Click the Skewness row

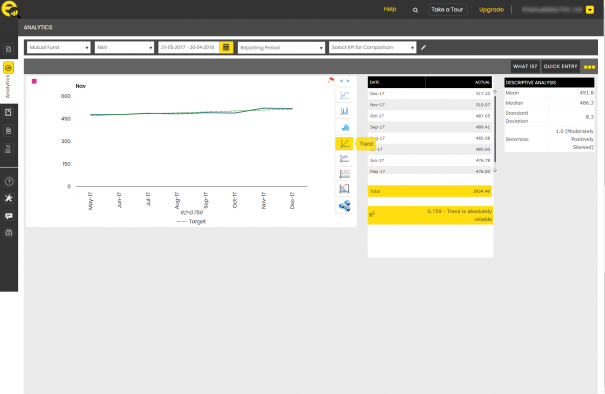pos(549,139)
